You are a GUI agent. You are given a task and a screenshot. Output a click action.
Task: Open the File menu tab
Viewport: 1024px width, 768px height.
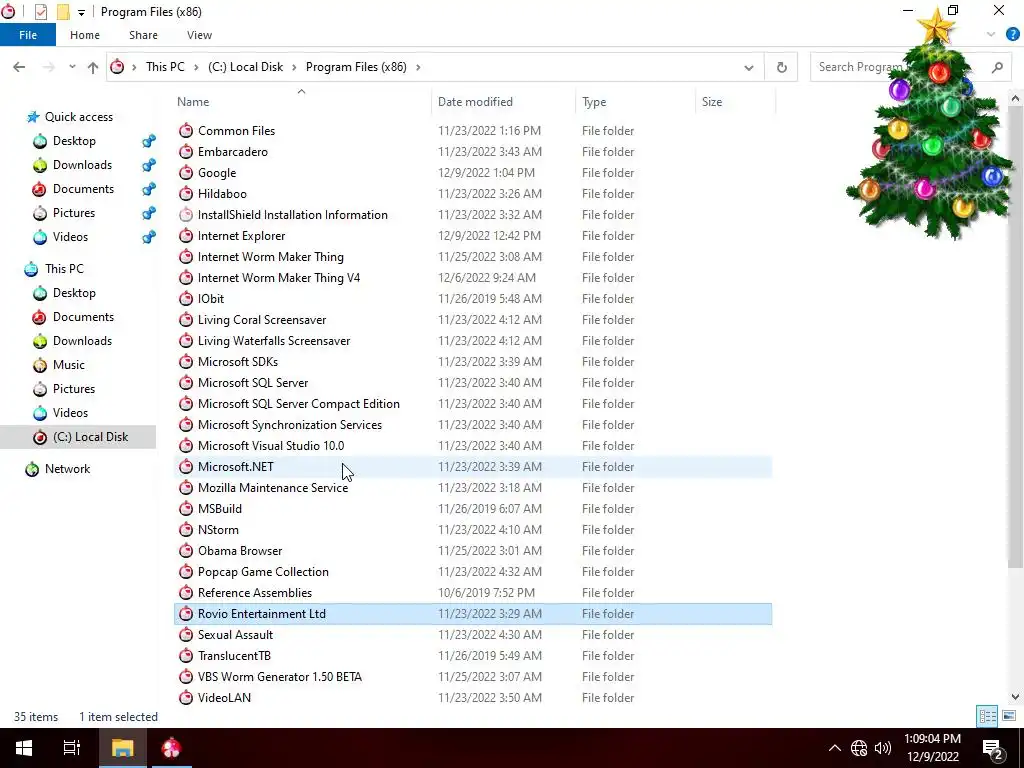(x=27, y=35)
